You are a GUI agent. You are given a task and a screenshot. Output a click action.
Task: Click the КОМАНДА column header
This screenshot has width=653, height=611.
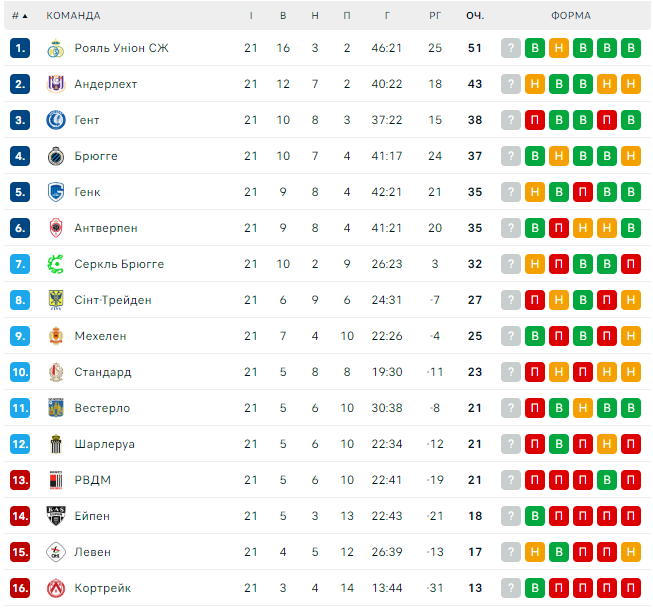(73, 16)
